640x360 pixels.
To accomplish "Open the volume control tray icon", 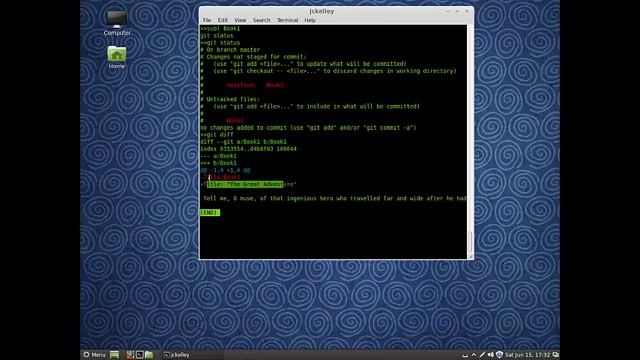I will pyautogui.click(x=491, y=355).
